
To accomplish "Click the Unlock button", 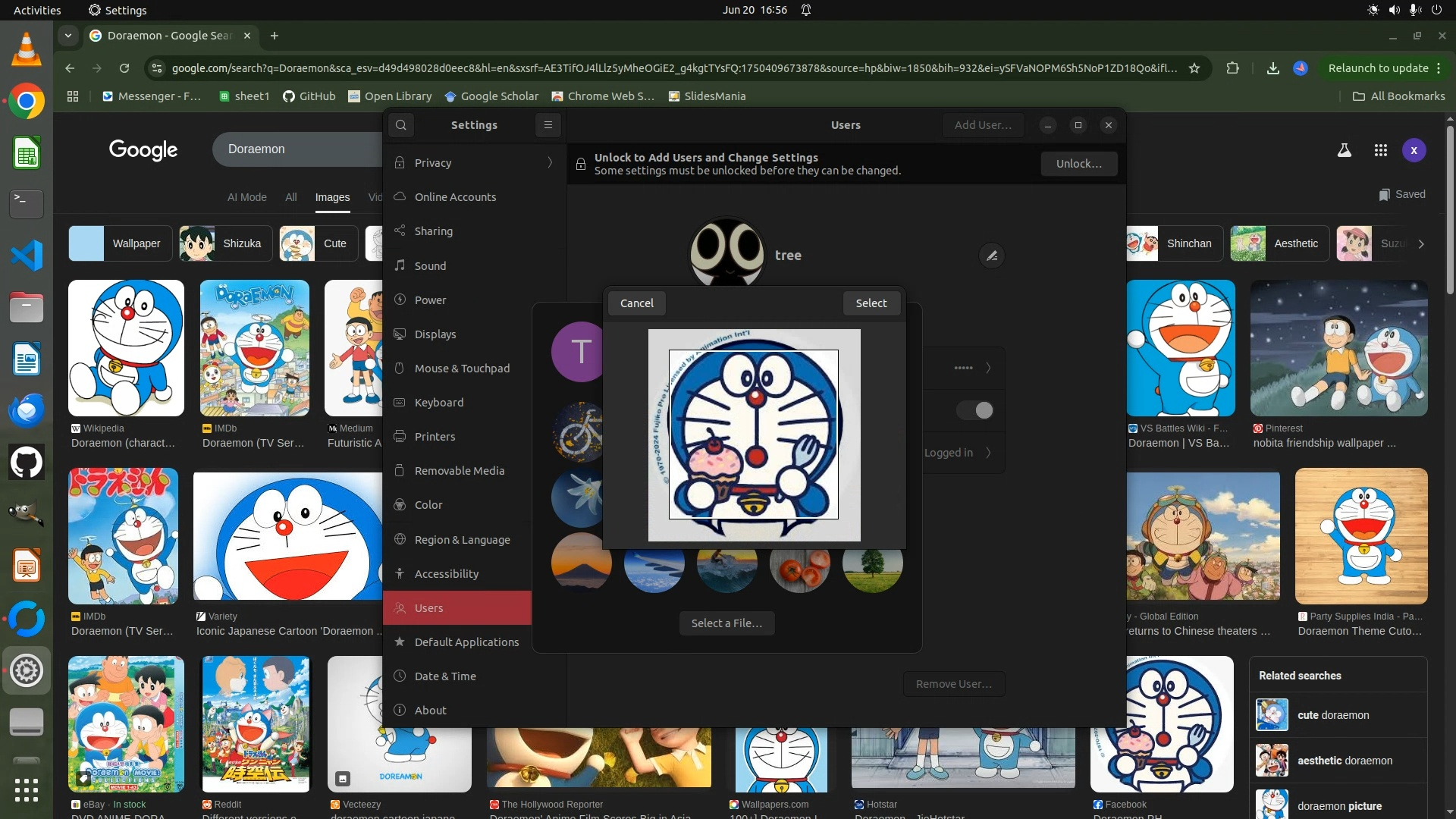I will [x=1078, y=164].
